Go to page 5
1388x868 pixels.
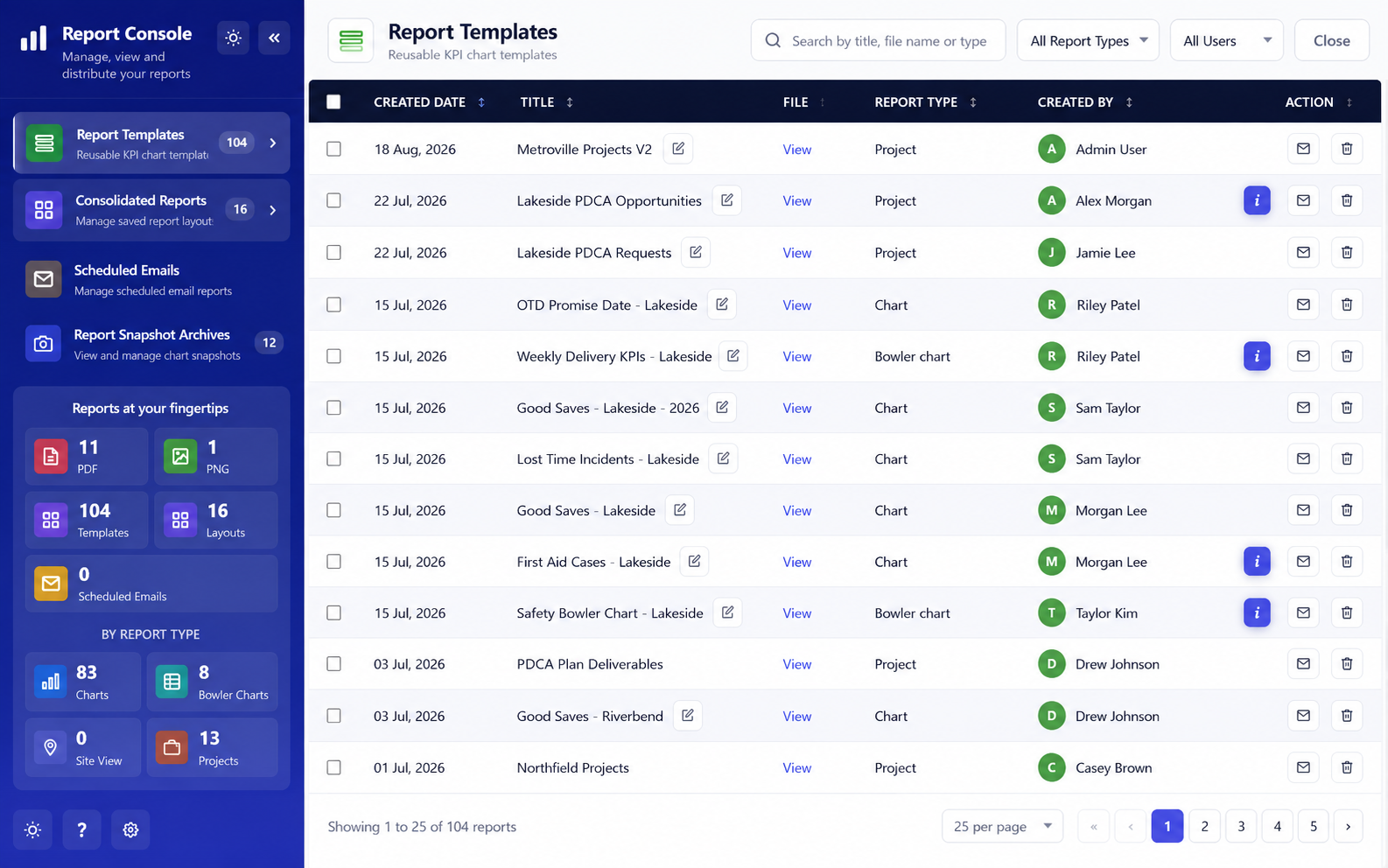(1313, 826)
